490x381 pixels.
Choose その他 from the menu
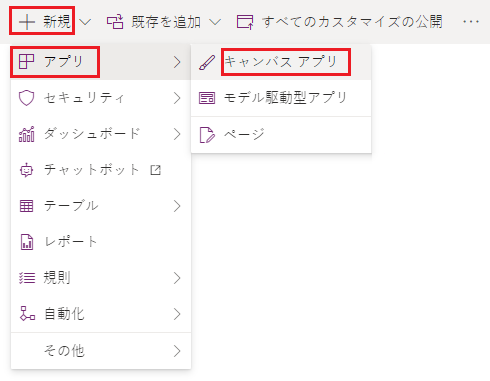click(101, 351)
